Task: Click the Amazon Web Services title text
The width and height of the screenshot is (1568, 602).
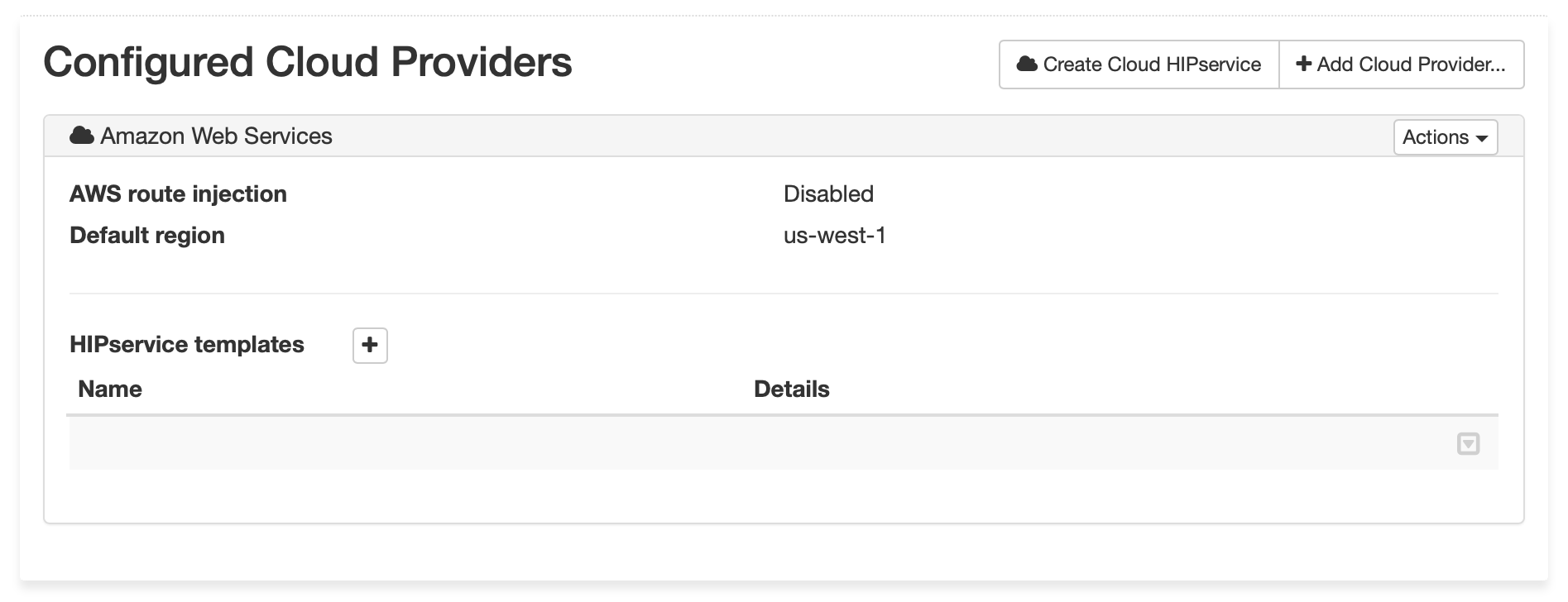Action: point(216,136)
